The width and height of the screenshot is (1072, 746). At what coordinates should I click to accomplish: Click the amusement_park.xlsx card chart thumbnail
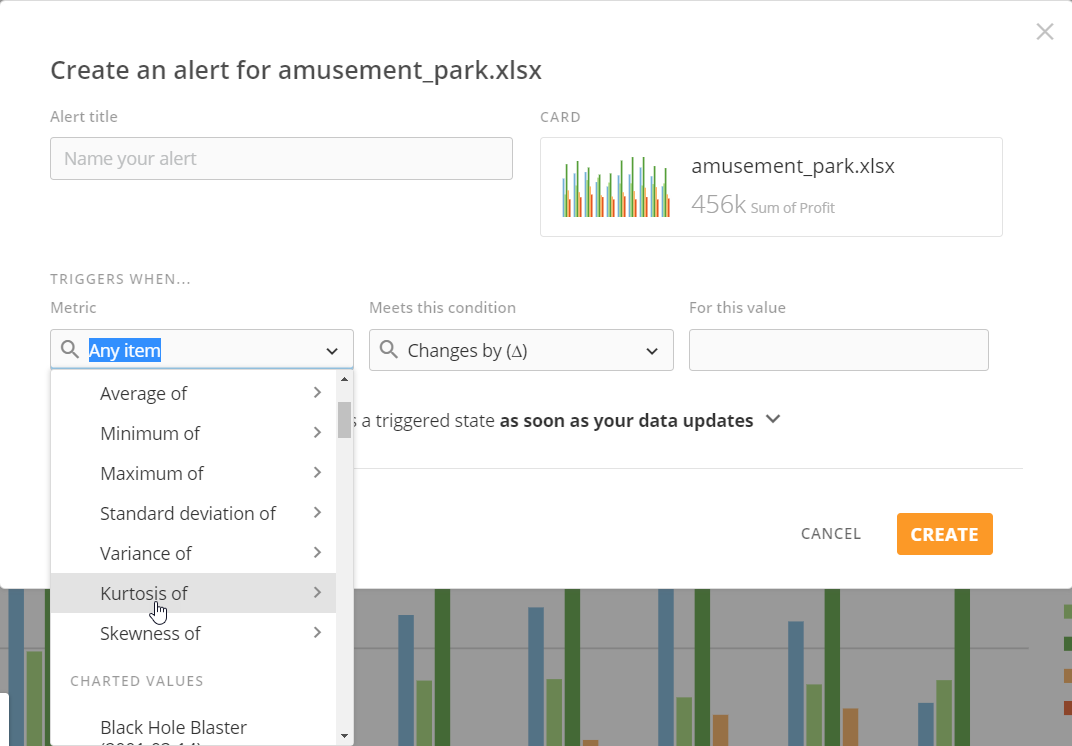click(x=615, y=187)
